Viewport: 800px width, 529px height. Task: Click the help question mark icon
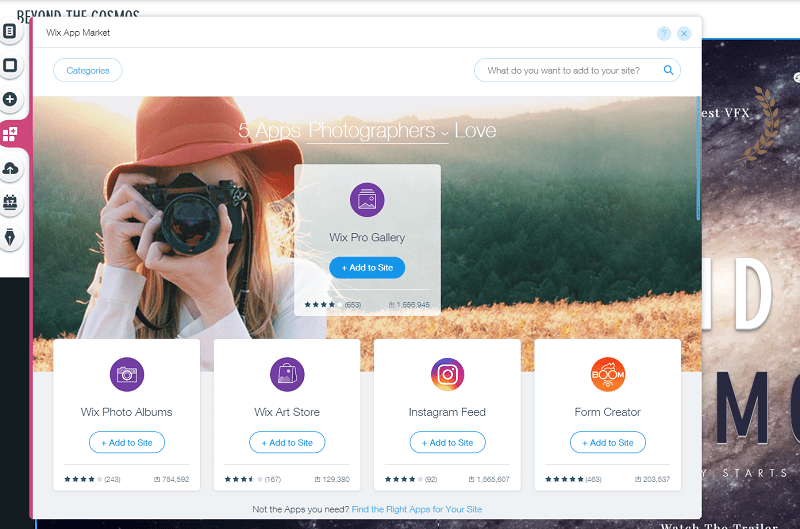(664, 34)
